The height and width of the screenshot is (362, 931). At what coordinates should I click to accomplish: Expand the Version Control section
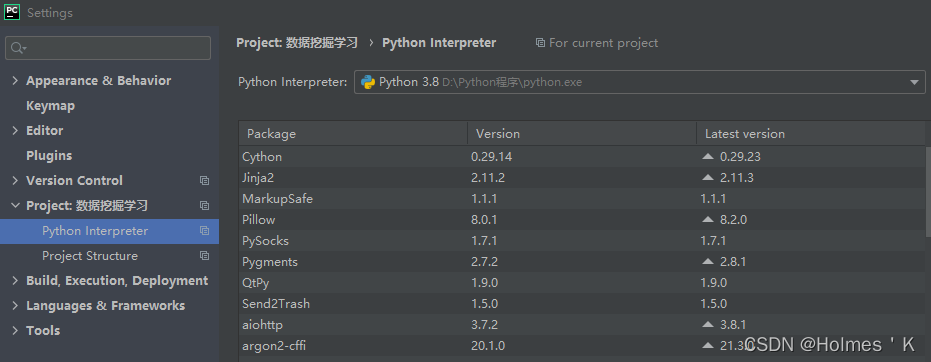point(15,180)
